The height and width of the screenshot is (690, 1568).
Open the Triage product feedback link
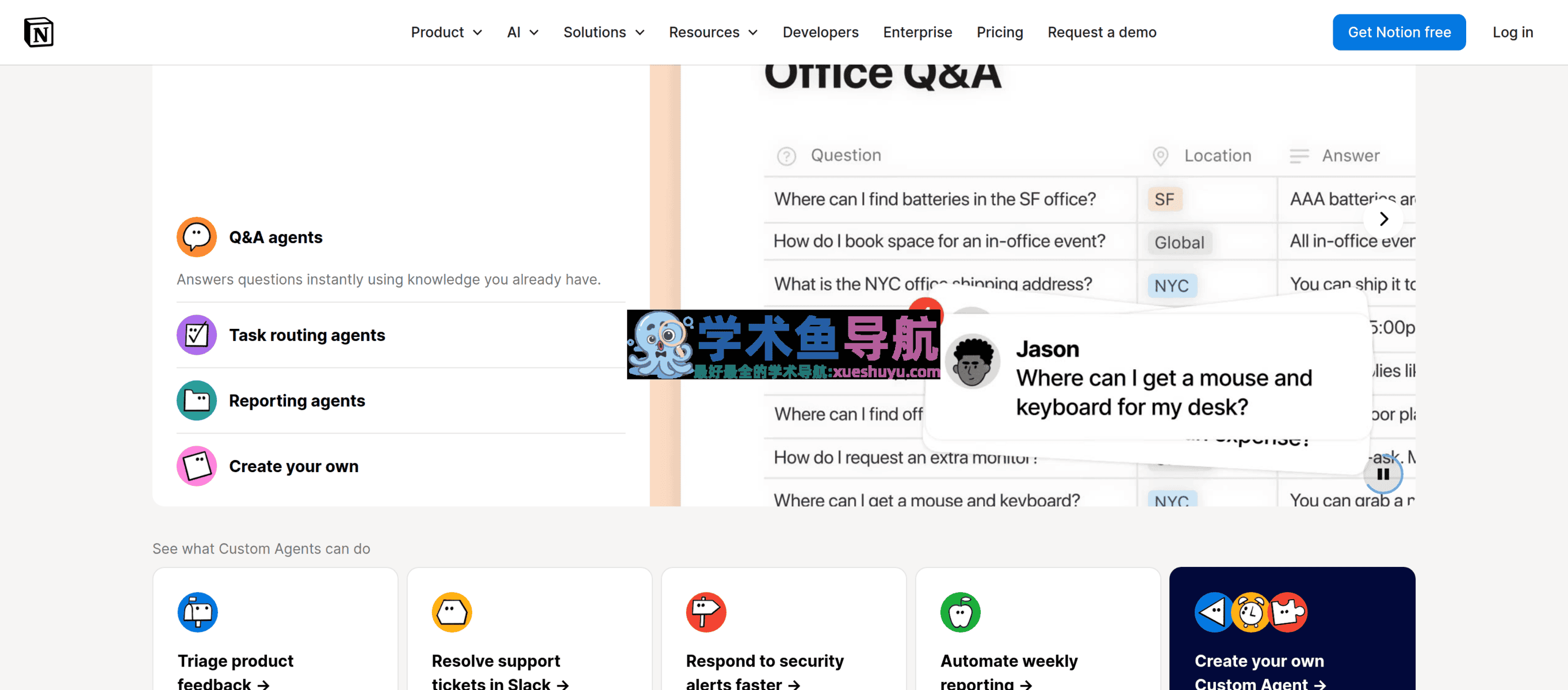pos(236,672)
